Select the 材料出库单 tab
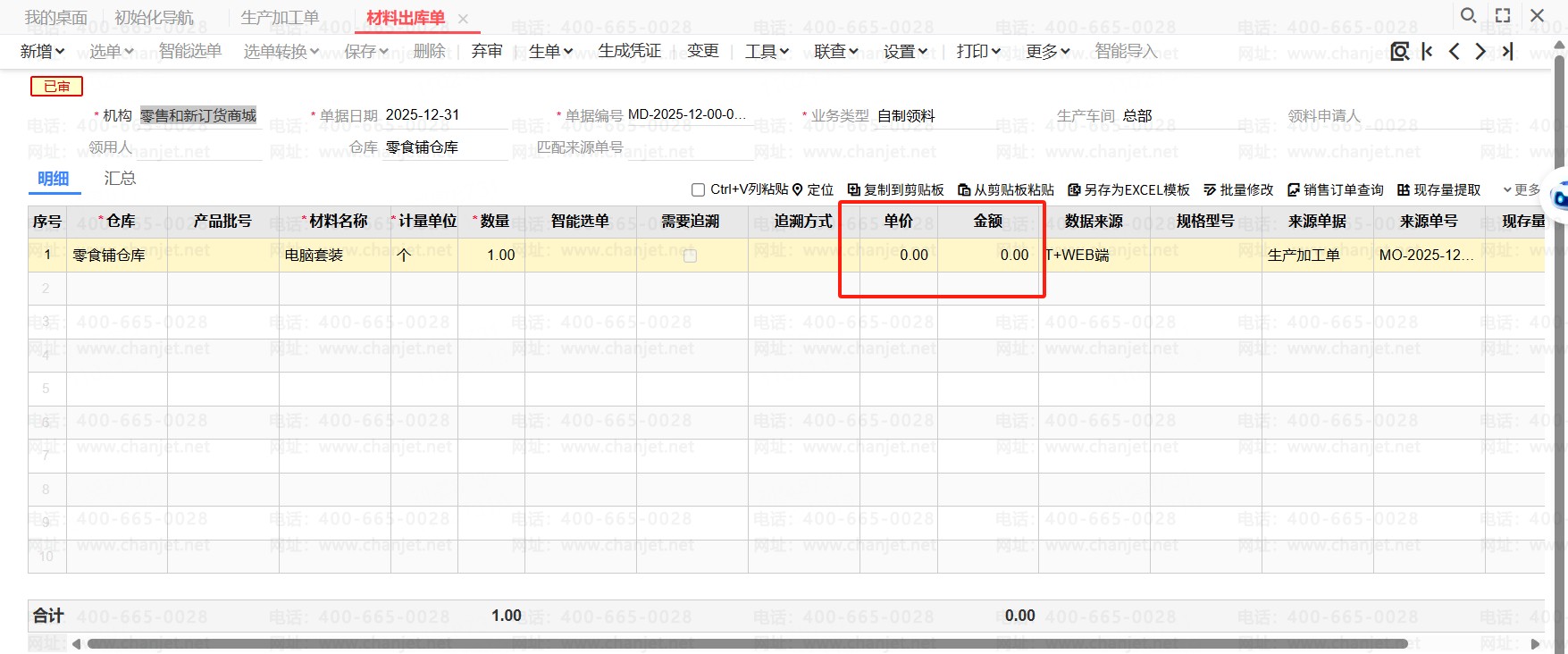Image resolution: width=1568 pixels, height=654 pixels. click(x=406, y=18)
